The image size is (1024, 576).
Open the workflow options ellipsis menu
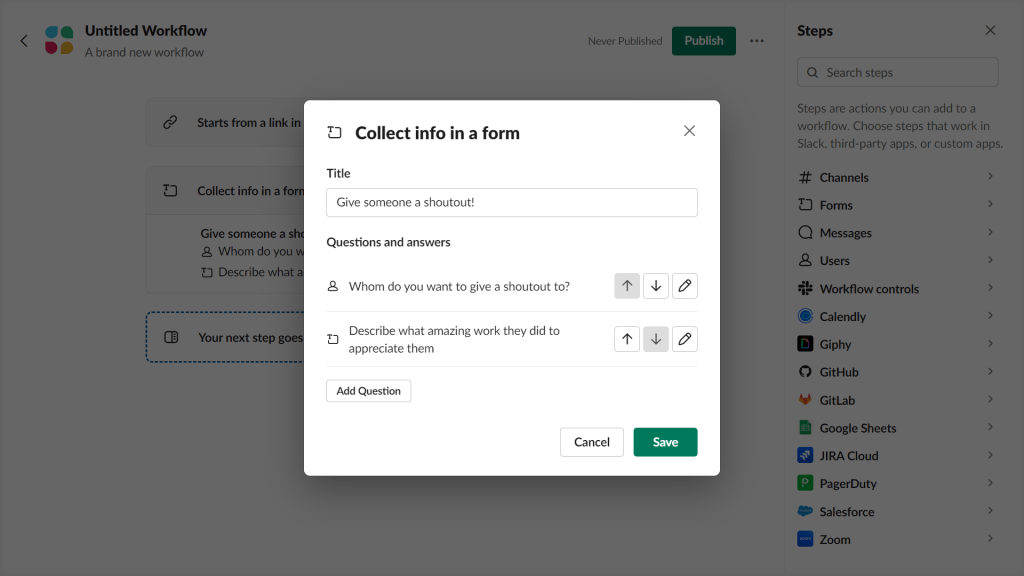point(757,40)
